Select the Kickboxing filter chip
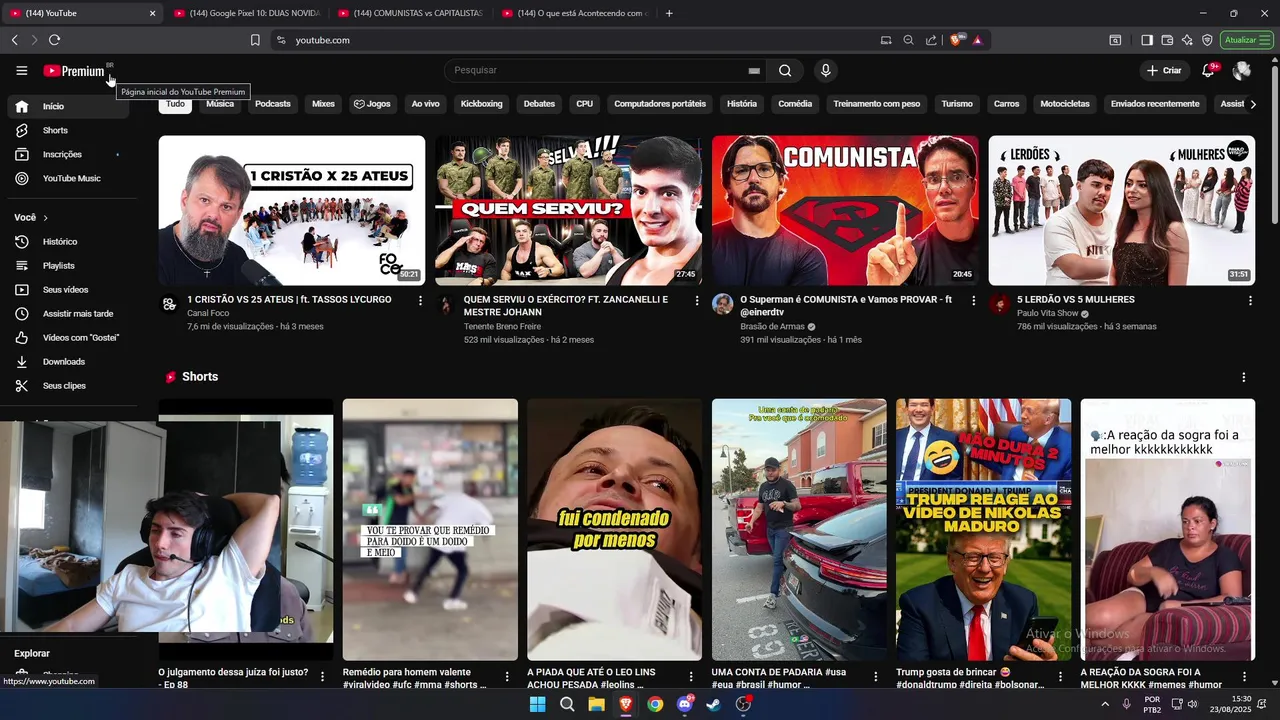This screenshot has width=1280, height=720. point(481,104)
